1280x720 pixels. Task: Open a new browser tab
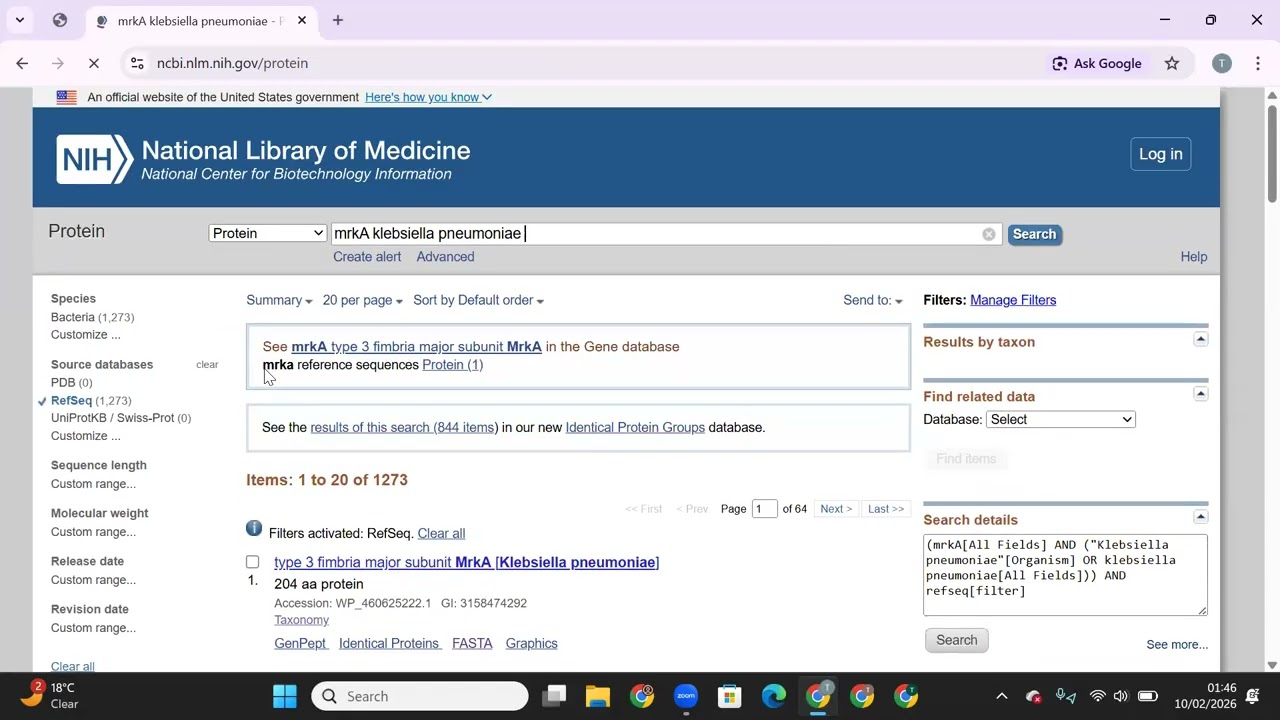click(338, 20)
